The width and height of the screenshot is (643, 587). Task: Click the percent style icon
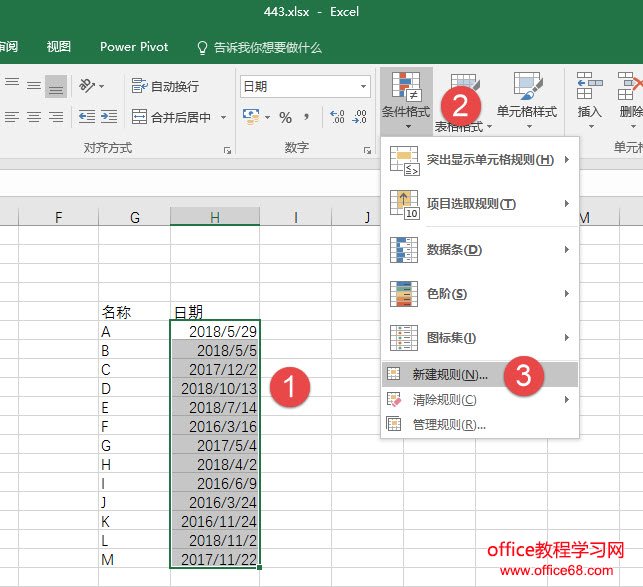point(286,118)
